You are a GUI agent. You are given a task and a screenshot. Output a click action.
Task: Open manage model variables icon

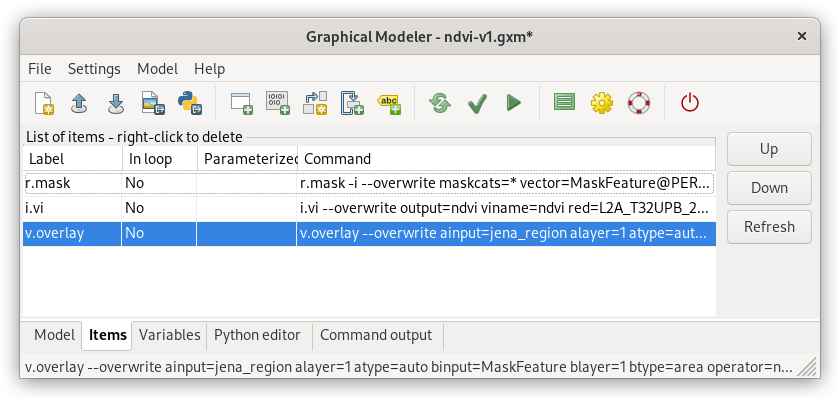point(564,102)
